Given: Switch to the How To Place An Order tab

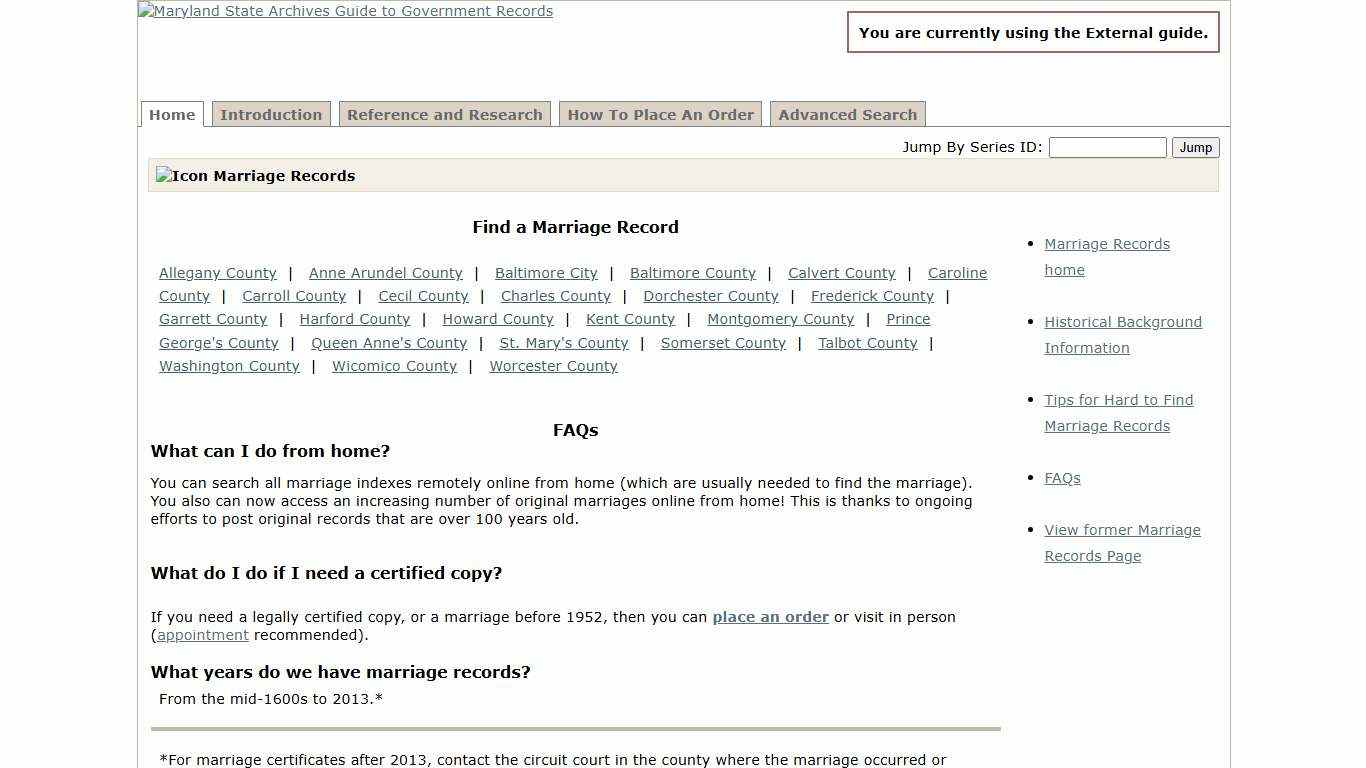Looking at the screenshot, I should tap(660, 114).
